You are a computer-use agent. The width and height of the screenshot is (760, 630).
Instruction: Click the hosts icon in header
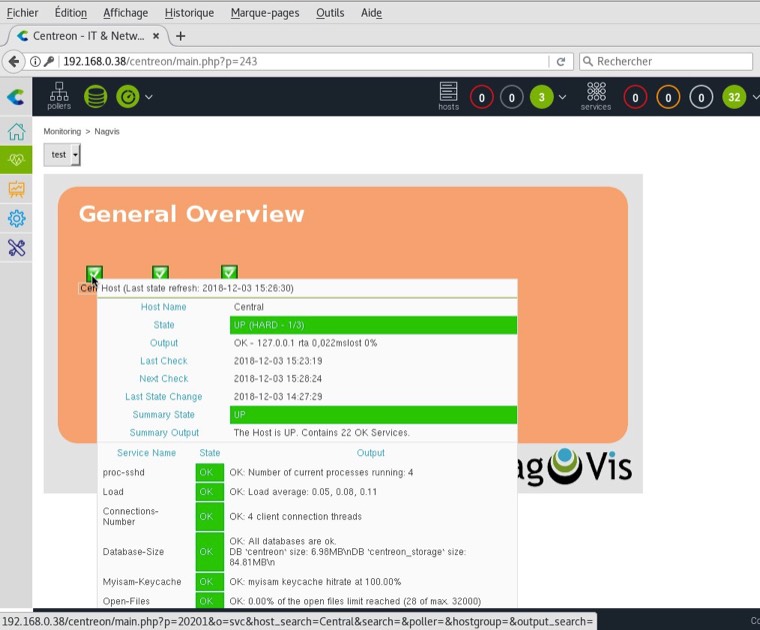coord(449,96)
